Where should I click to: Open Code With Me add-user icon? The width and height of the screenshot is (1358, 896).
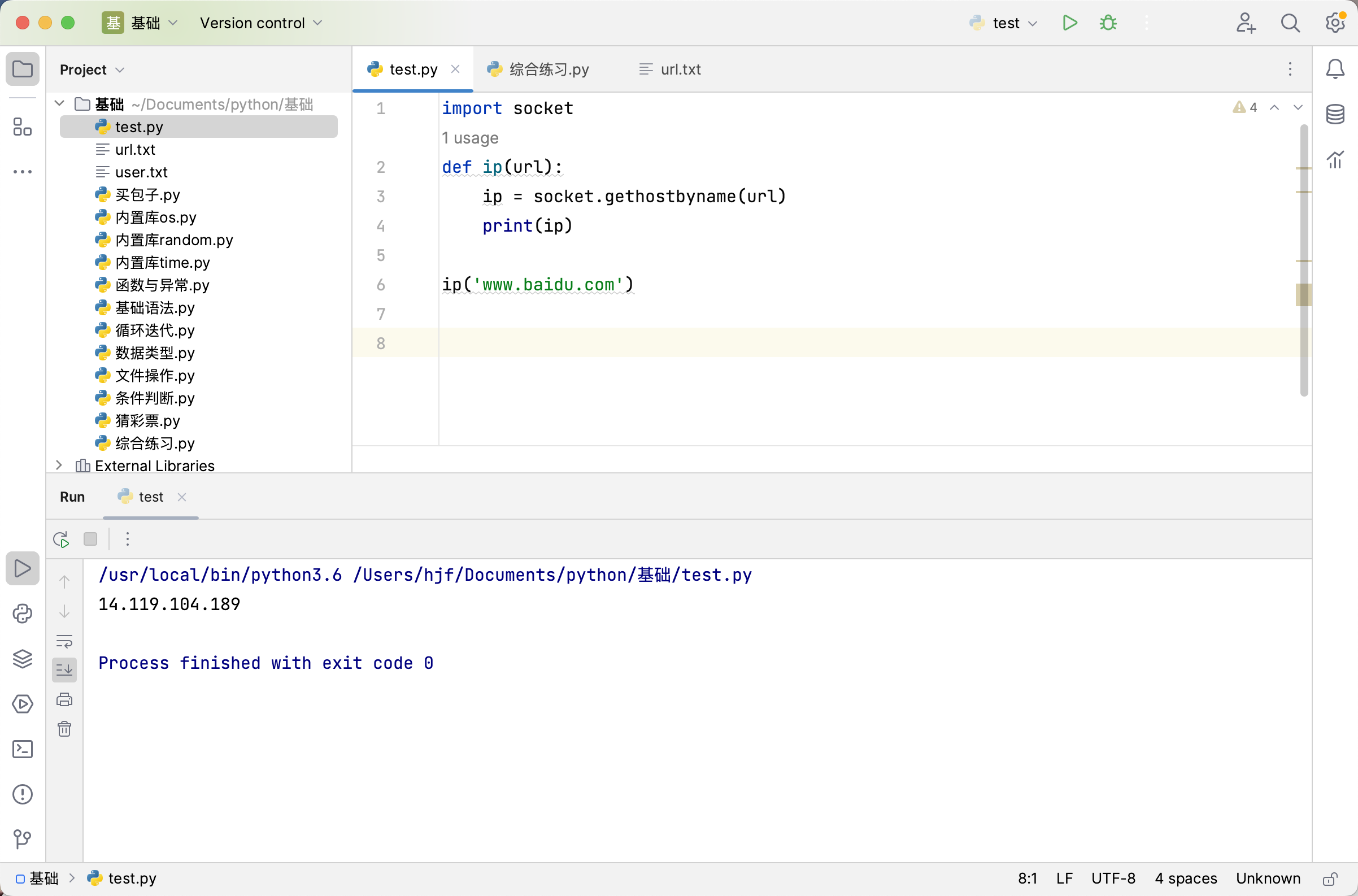(x=1246, y=23)
